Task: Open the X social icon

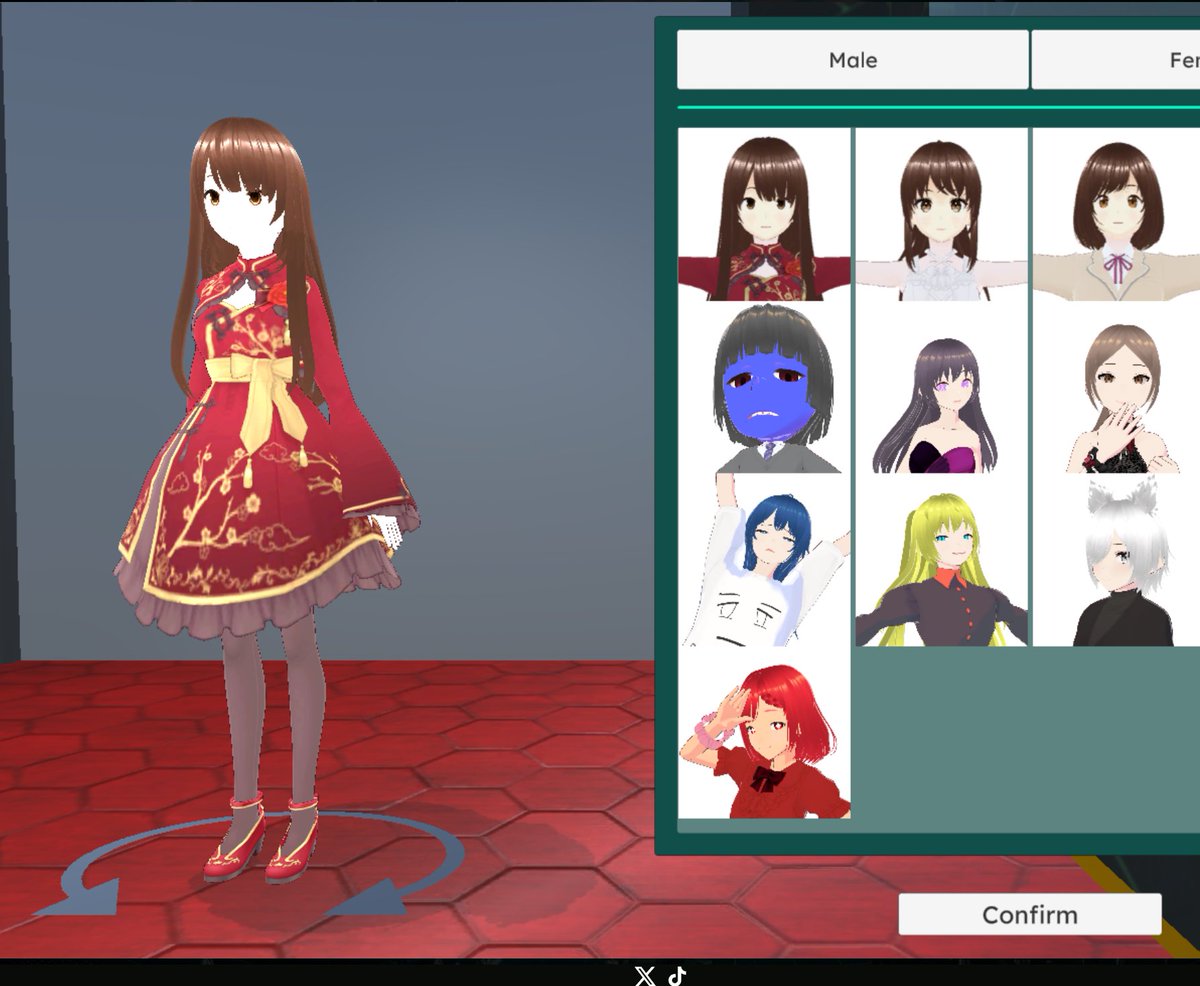Action: 646,976
